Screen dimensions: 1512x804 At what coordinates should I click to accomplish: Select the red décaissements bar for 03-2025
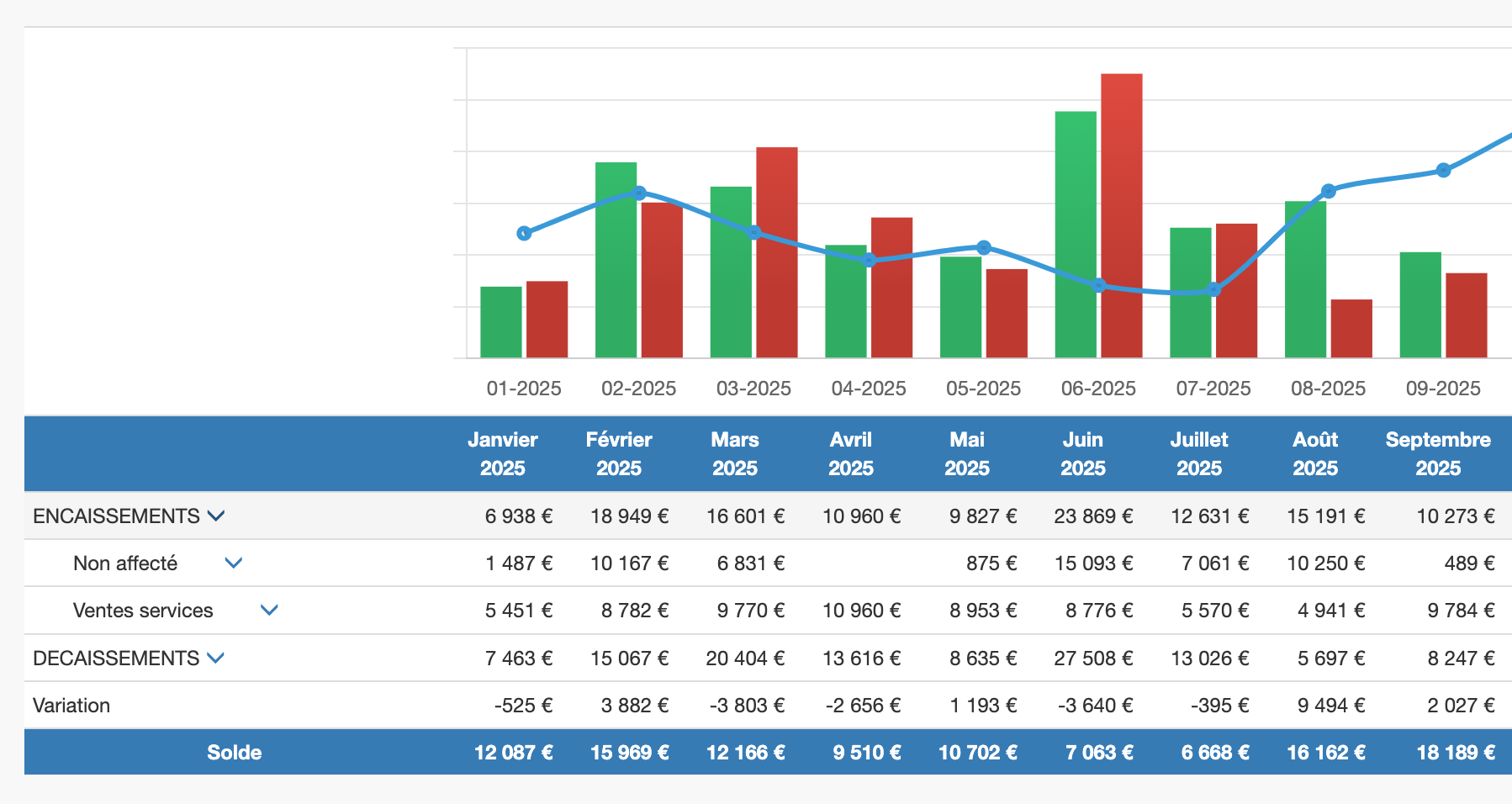(775, 252)
